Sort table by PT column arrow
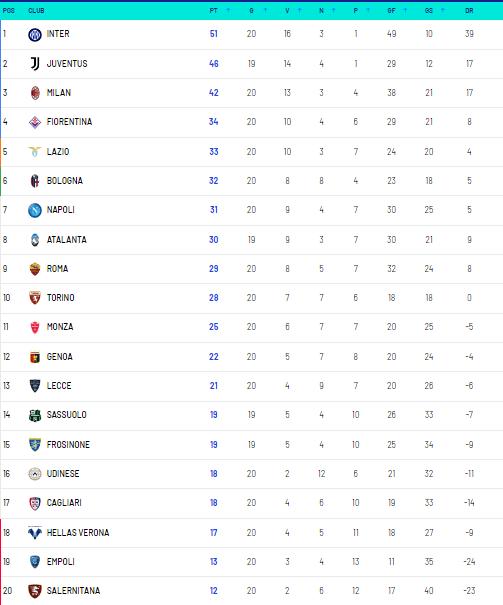The width and height of the screenshot is (503, 605). [228, 11]
